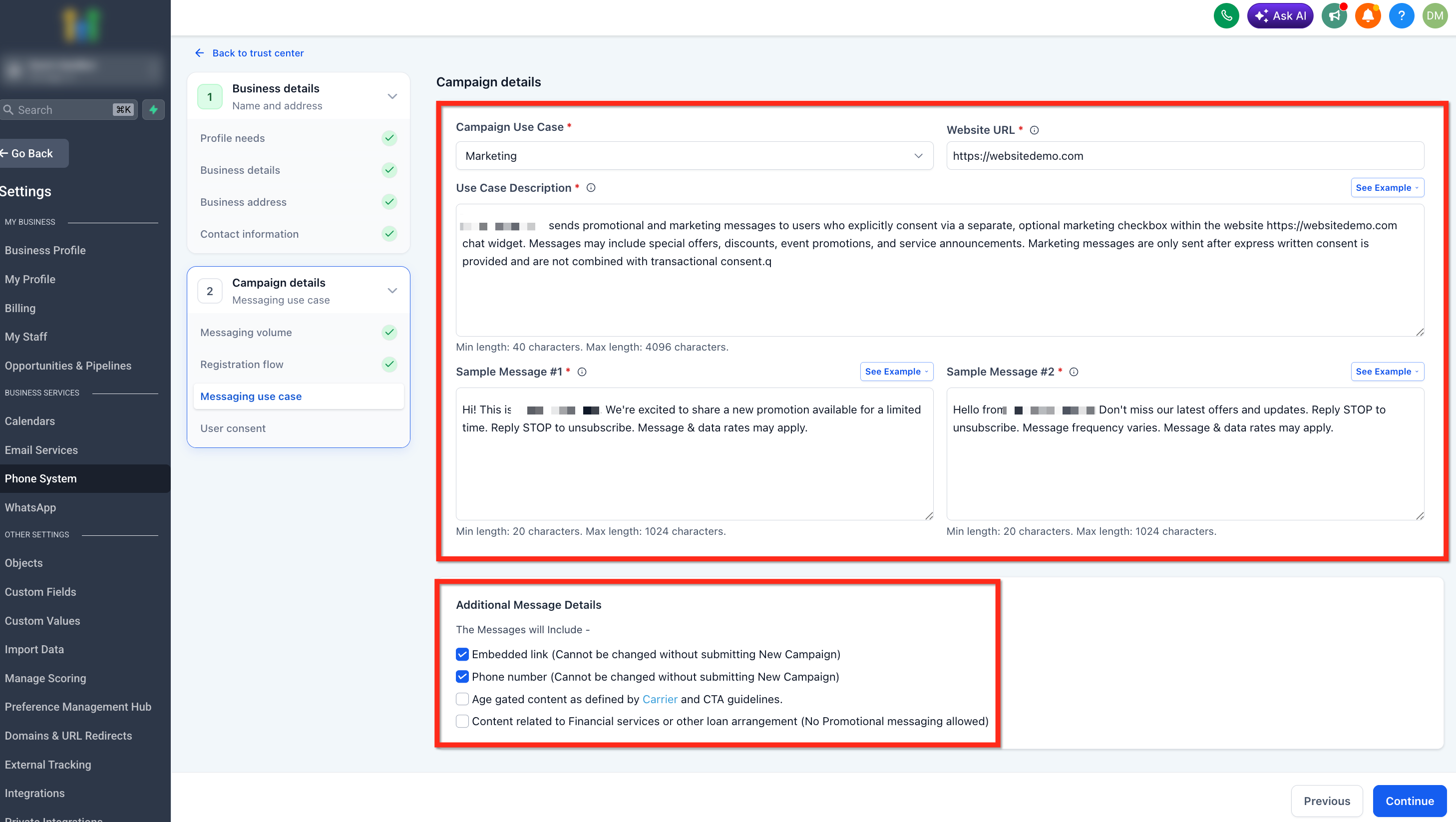This screenshot has width=1456, height=822.
Task: Follow the Carrier guidelines link
Action: click(660, 699)
